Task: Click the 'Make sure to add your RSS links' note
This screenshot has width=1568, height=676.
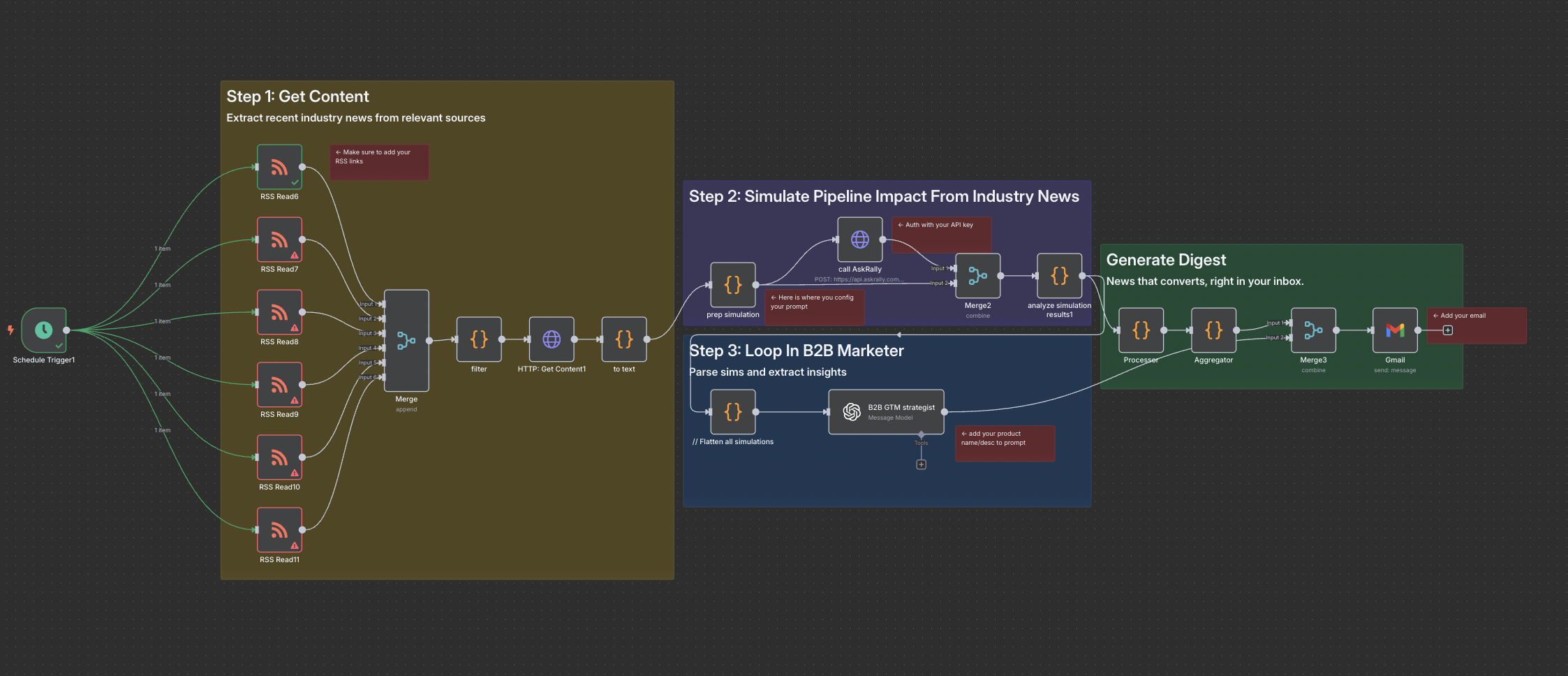Action: pos(380,163)
